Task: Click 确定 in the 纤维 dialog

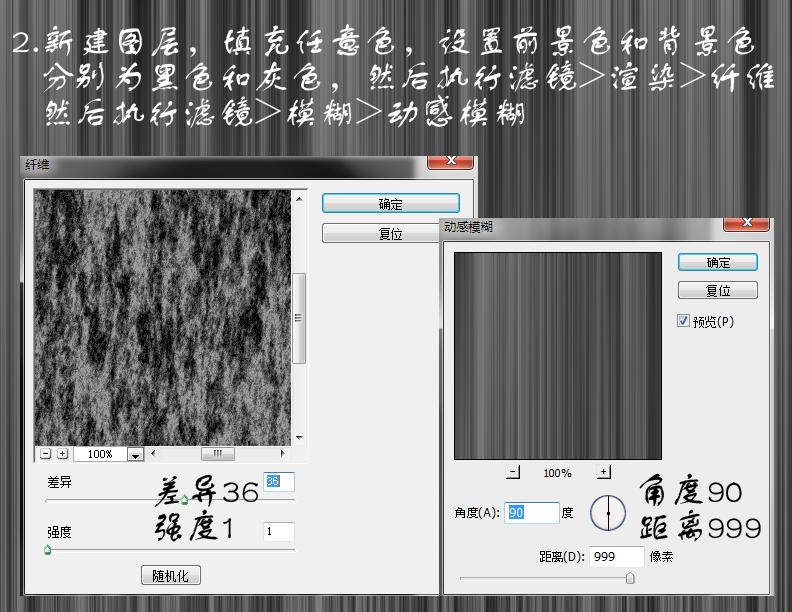Action: click(390, 203)
